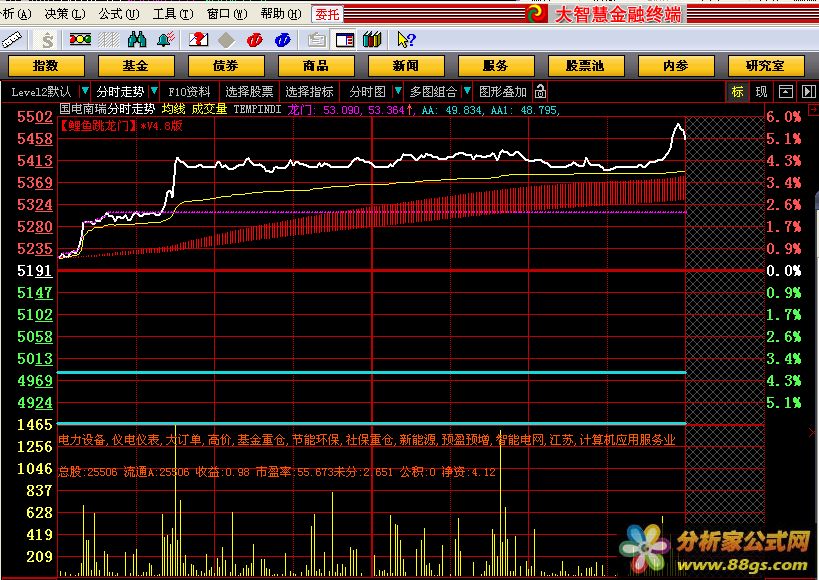Open the 决策(L) menu
Screen dimensions: 819x580
65,14
